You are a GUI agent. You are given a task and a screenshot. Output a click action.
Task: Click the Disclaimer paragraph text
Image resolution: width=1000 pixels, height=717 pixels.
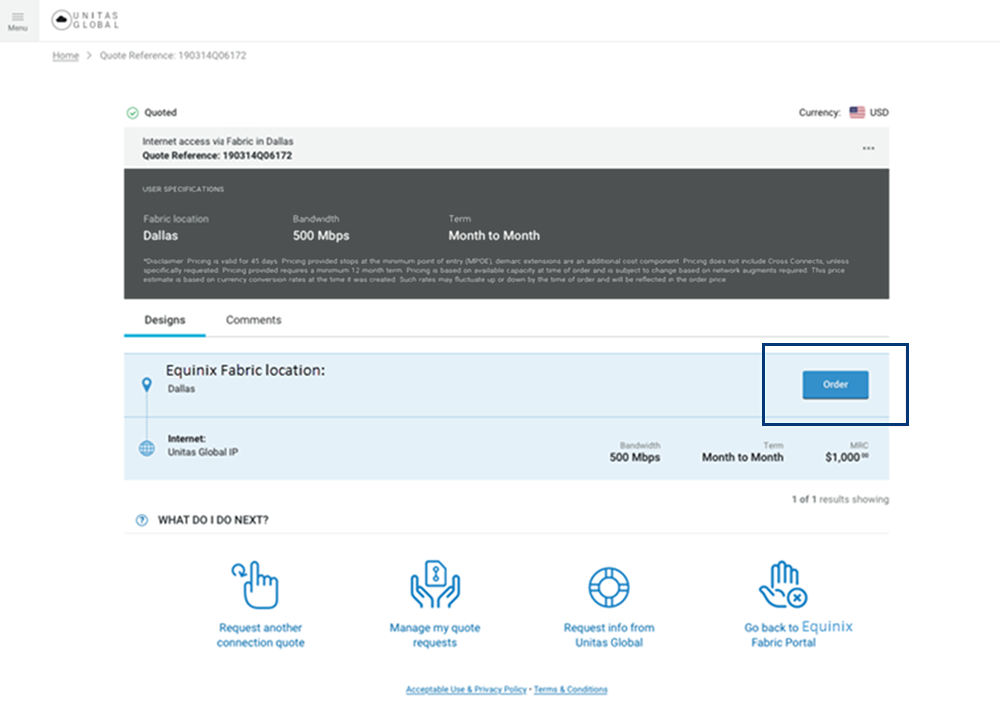496,270
